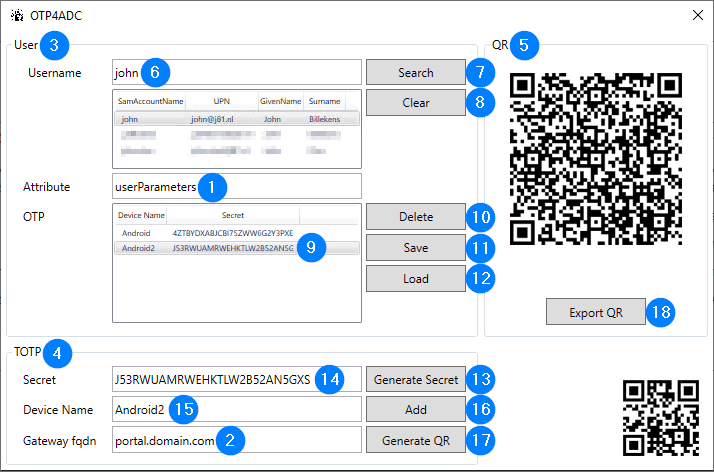
Task: Focus the Username input field
Action: [x=237, y=72]
